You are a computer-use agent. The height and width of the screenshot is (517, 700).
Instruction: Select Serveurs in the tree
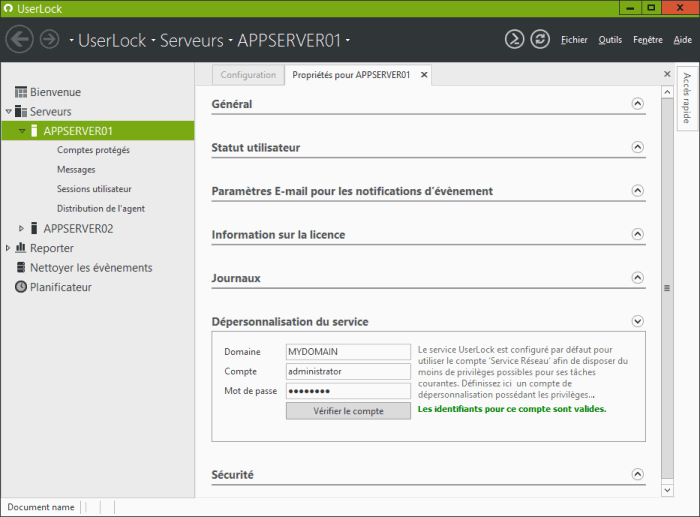tap(50, 111)
